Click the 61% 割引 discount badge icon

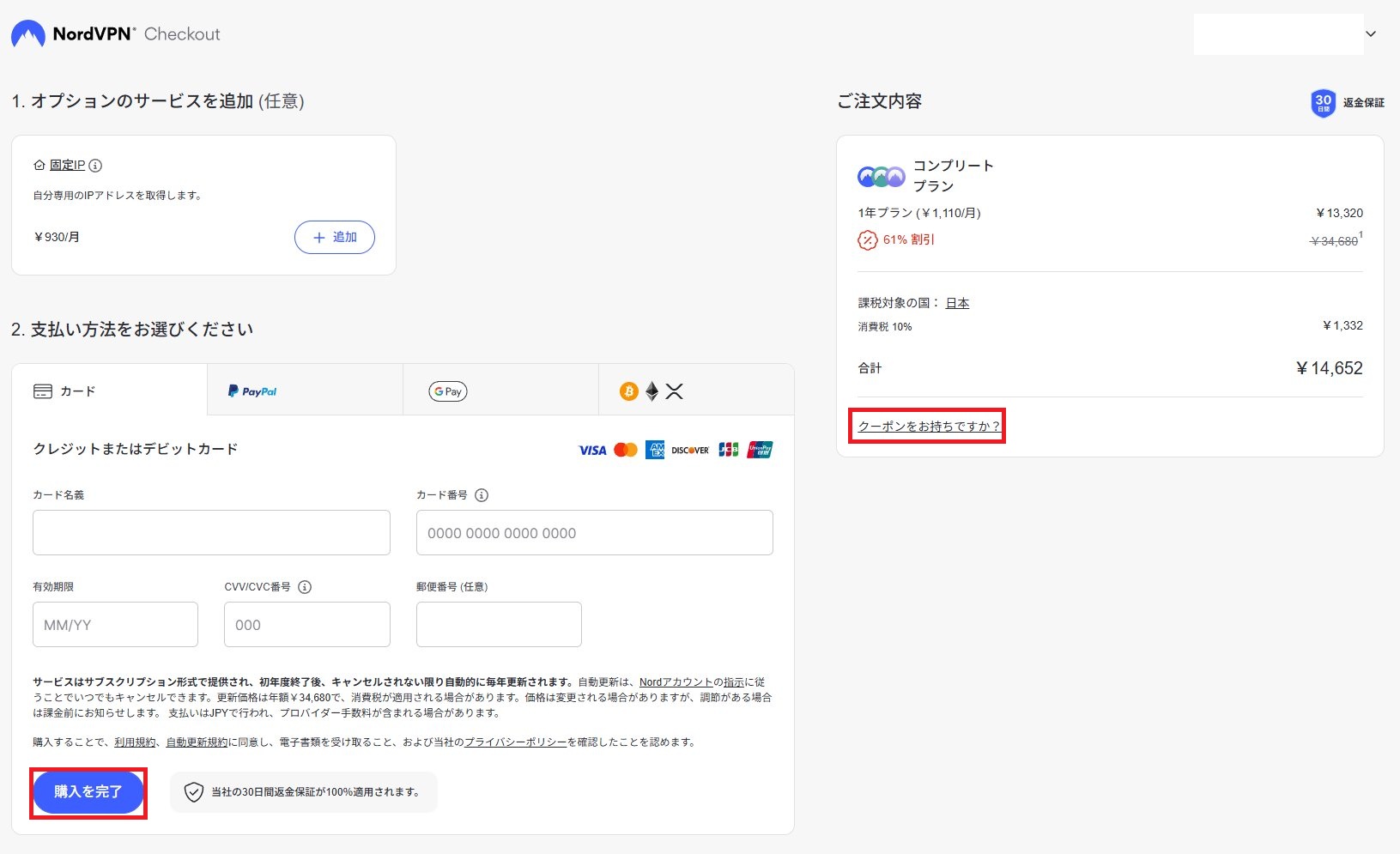click(x=868, y=240)
